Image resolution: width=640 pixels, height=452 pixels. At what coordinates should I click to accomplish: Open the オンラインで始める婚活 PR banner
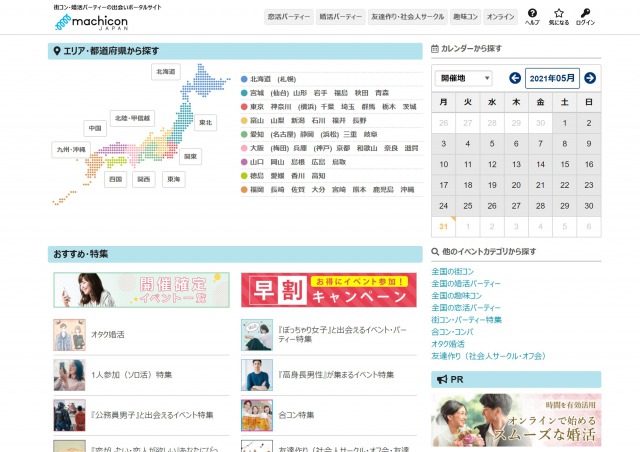click(516, 420)
